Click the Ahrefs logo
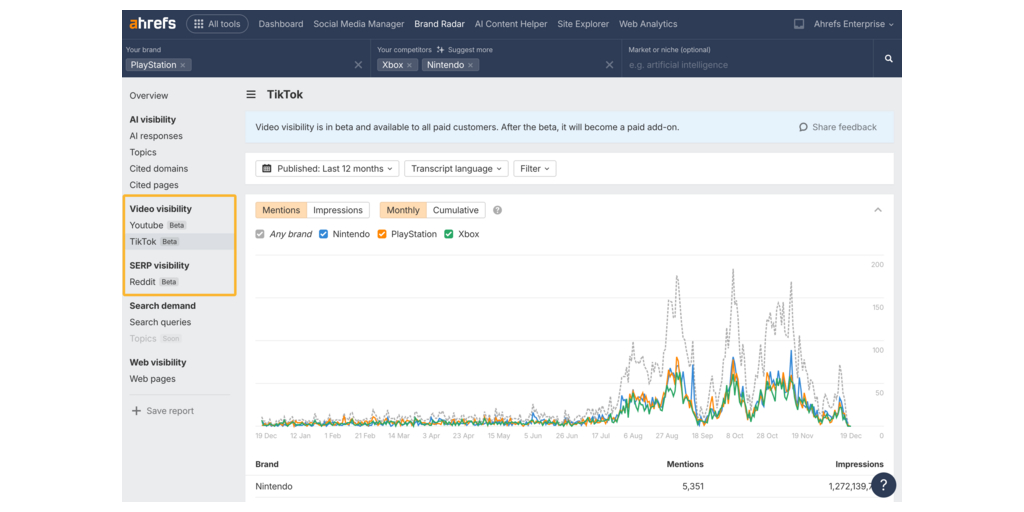The width and height of the screenshot is (1024, 512). tap(153, 24)
